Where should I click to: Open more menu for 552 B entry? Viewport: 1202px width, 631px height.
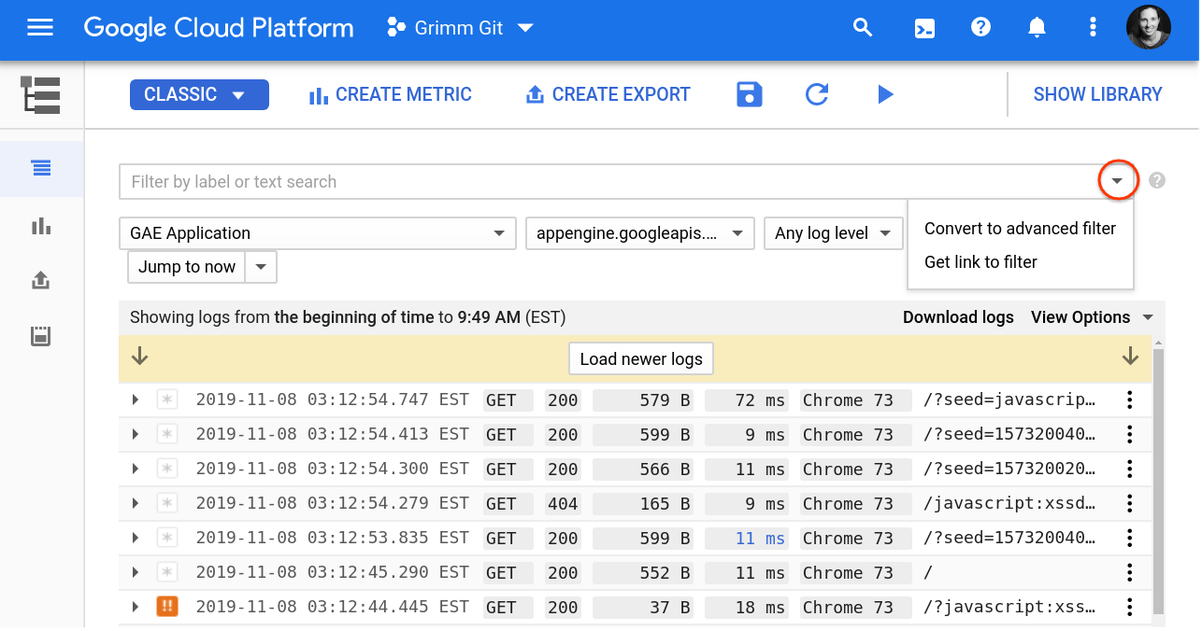coord(1129,573)
